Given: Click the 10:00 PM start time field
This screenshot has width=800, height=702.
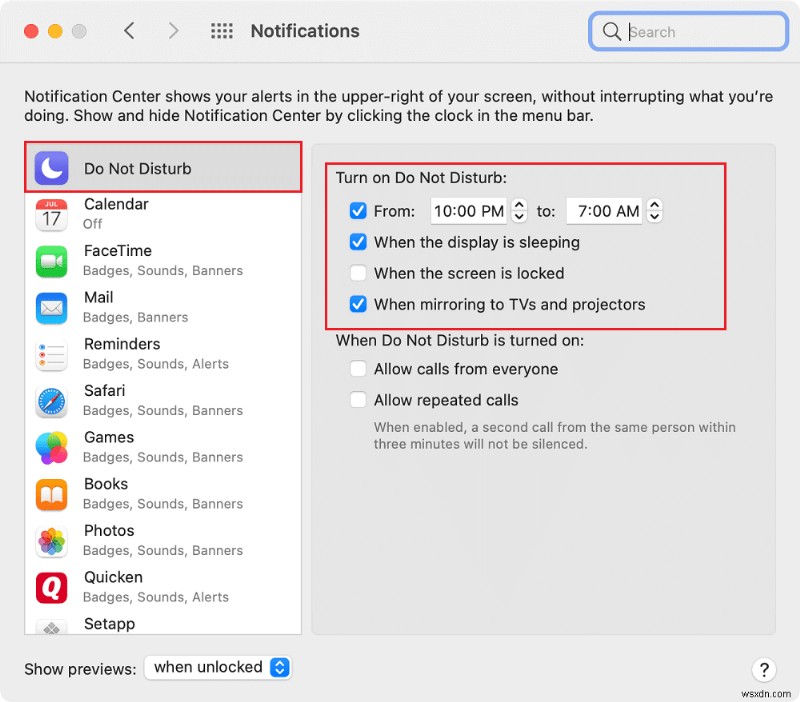Looking at the screenshot, I should pos(468,211).
